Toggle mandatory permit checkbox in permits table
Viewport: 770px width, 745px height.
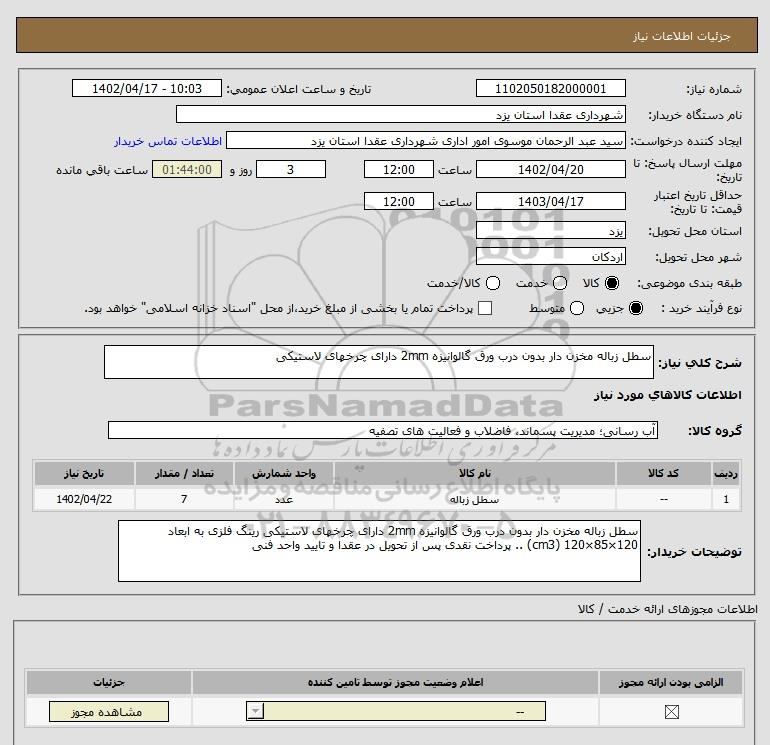coord(671,712)
